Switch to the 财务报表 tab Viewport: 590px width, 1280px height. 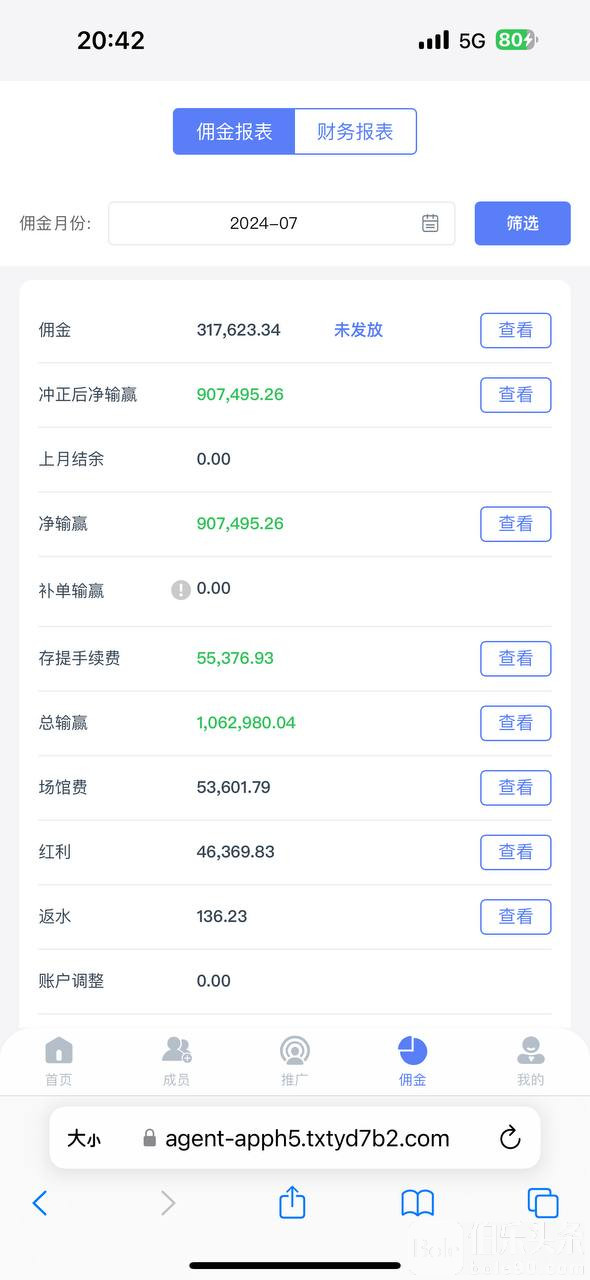pyautogui.click(x=355, y=131)
